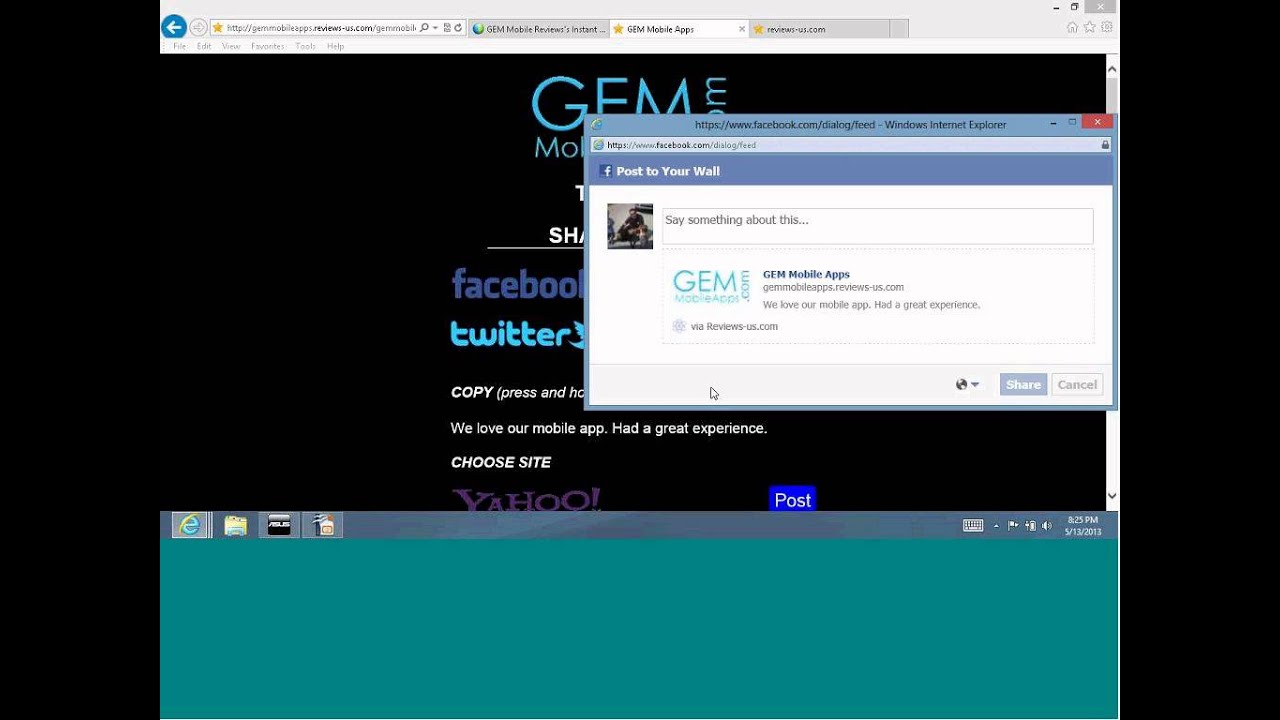The image size is (1280, 720).
Task: Click the lock security icon in popup address bar
Action: point(1105,145)
